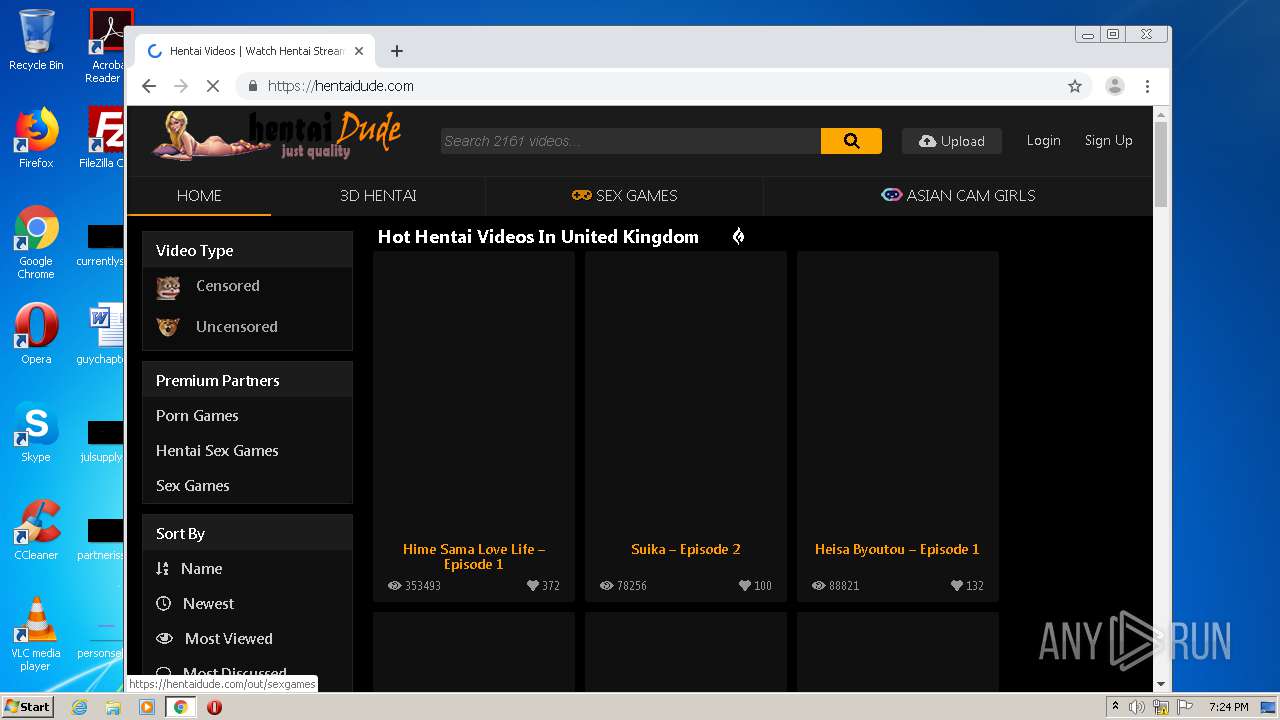Open Hime Sama Love Life Episode 1

pyautogui.click(x=474, y=557)
